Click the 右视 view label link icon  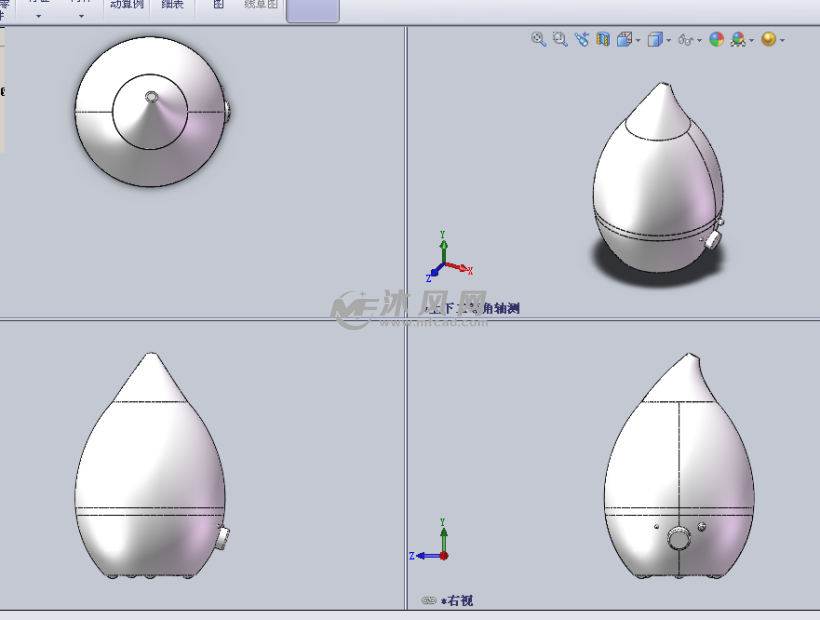pos(428,601)
